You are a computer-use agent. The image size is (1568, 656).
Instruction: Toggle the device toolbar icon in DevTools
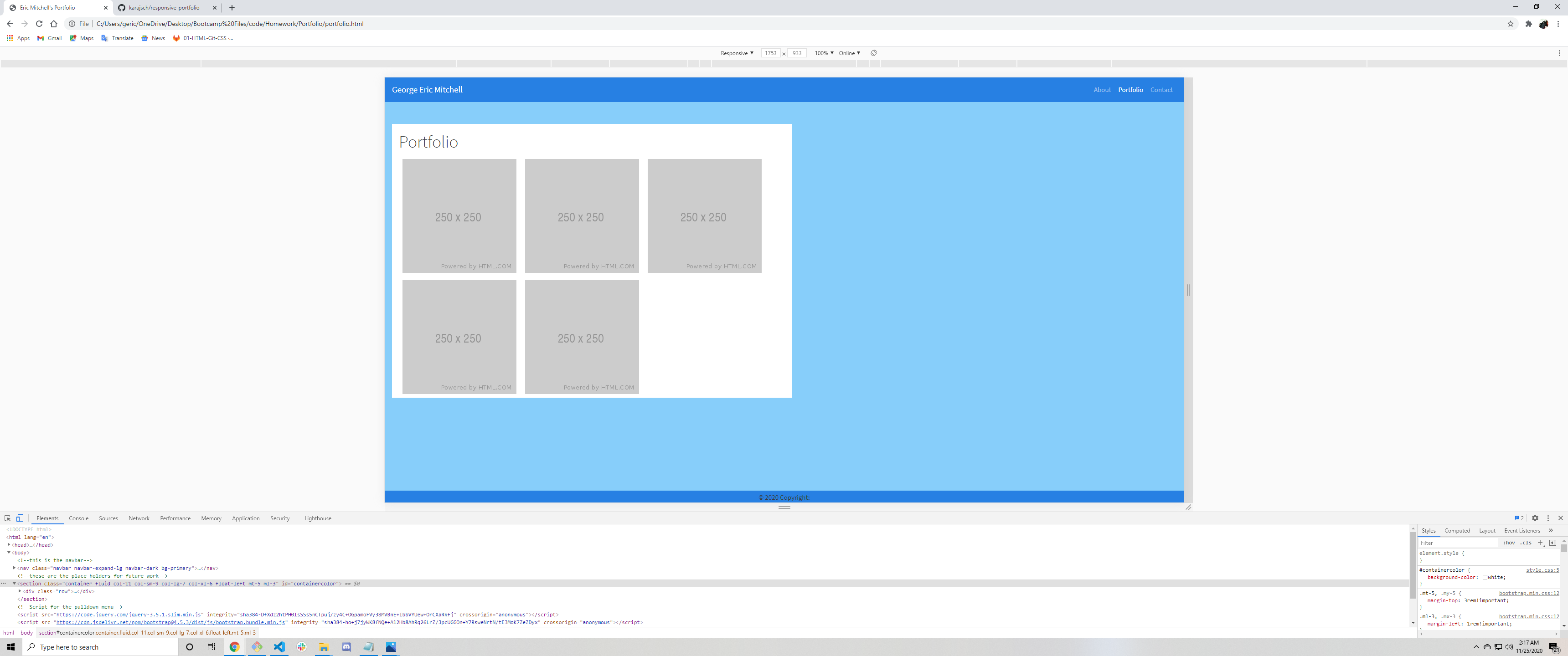click(20, 518)
